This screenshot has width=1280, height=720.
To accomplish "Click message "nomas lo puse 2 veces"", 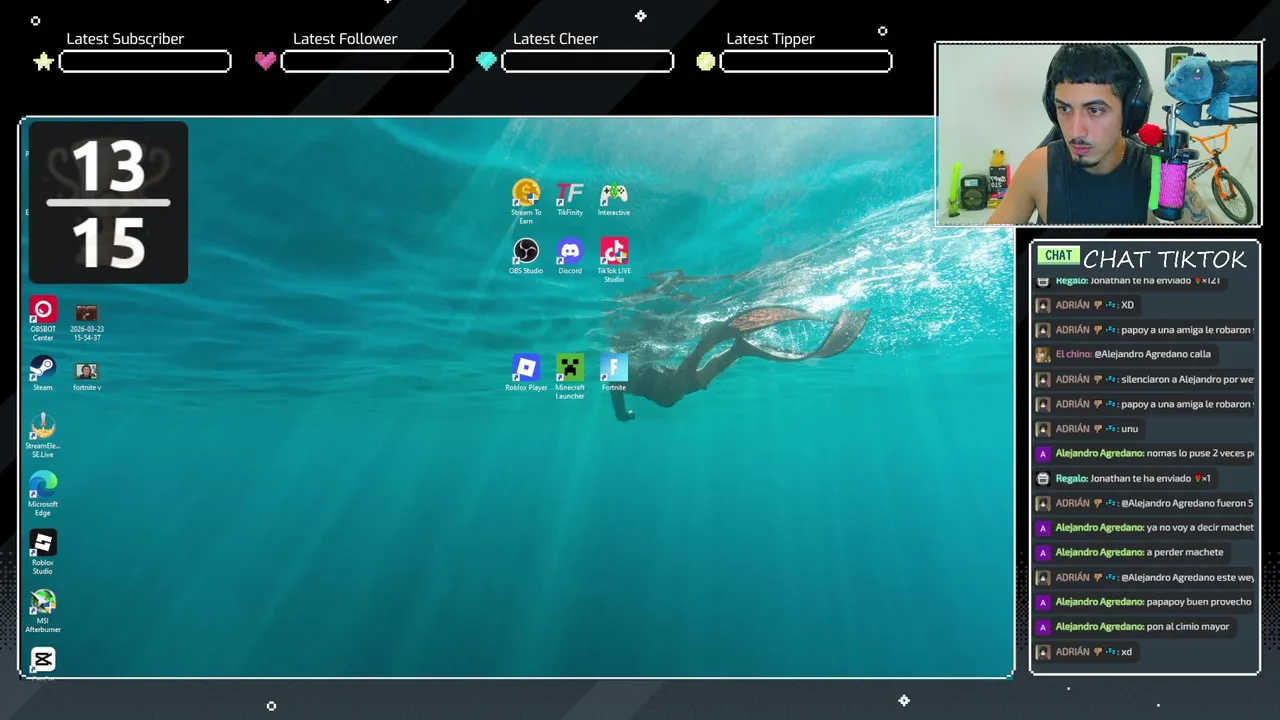I will (x=1154, y=453).
